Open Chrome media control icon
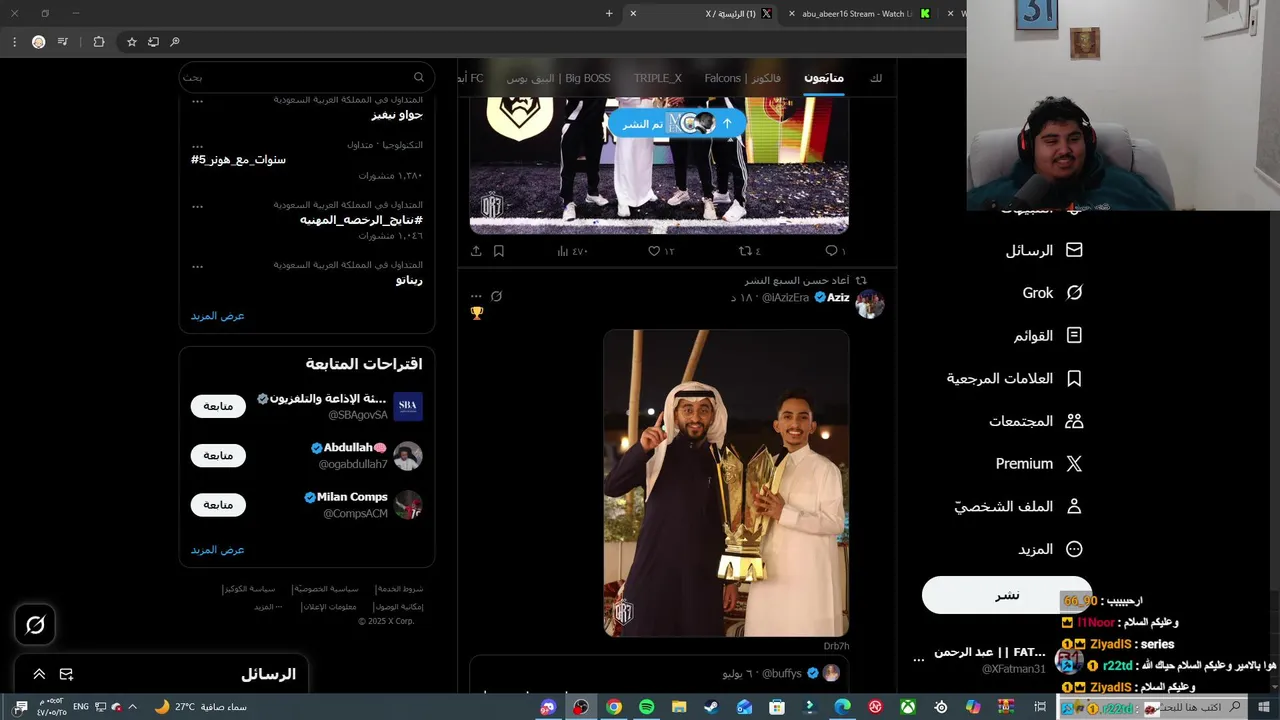Viewport: 1280px width, 720px height. tap(63, 42)
